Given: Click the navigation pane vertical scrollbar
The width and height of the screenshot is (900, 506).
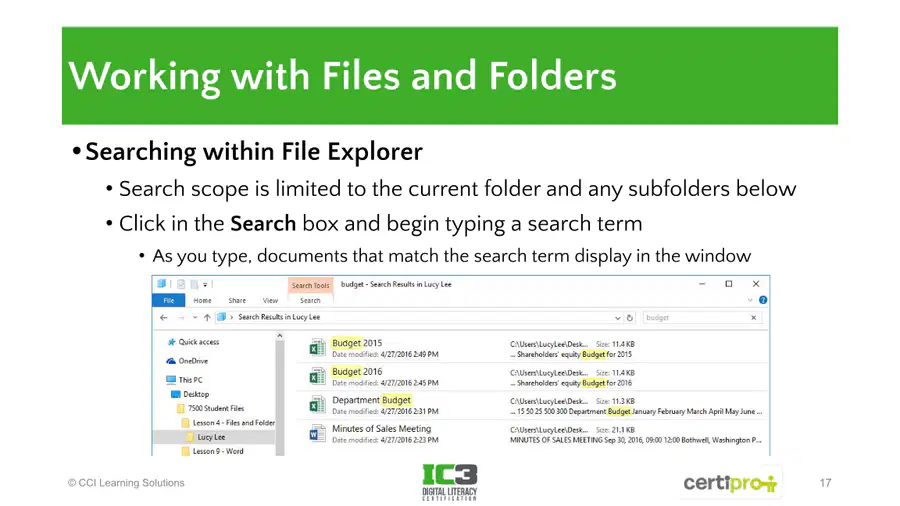Looking at the screenshot, I should point(280,398).
